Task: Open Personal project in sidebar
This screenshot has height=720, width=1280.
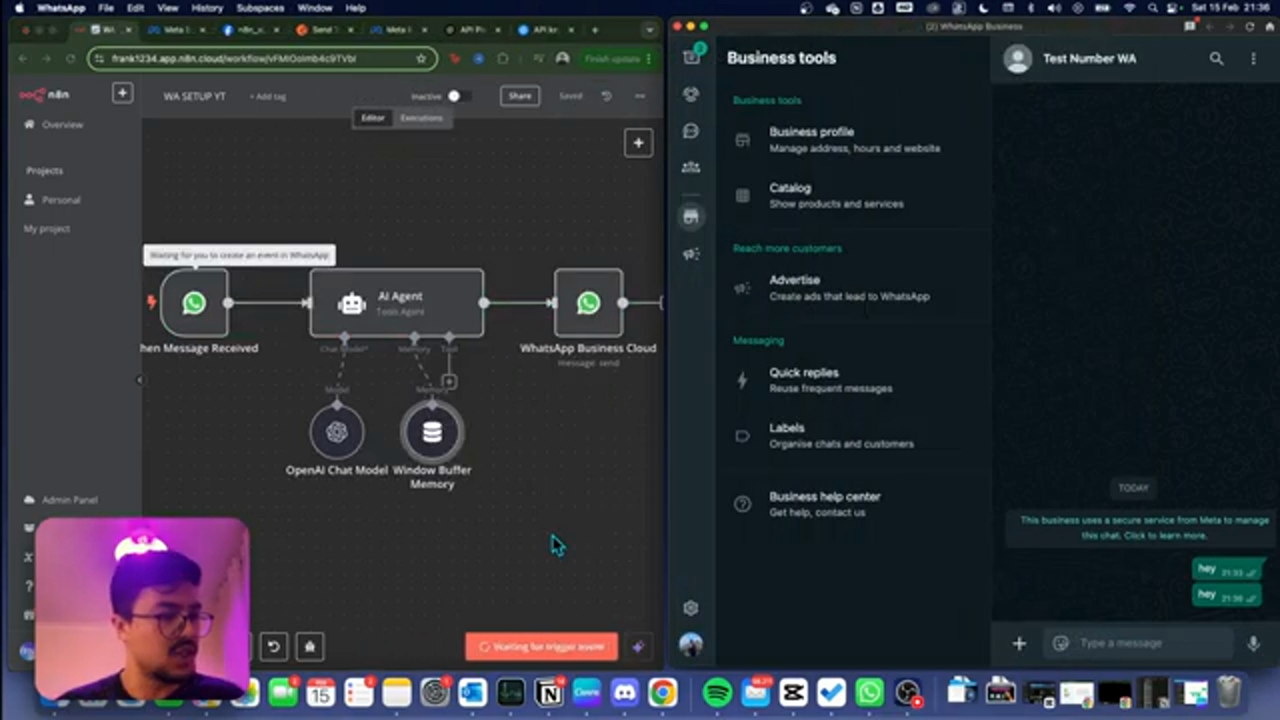Action: coord(61,200)
